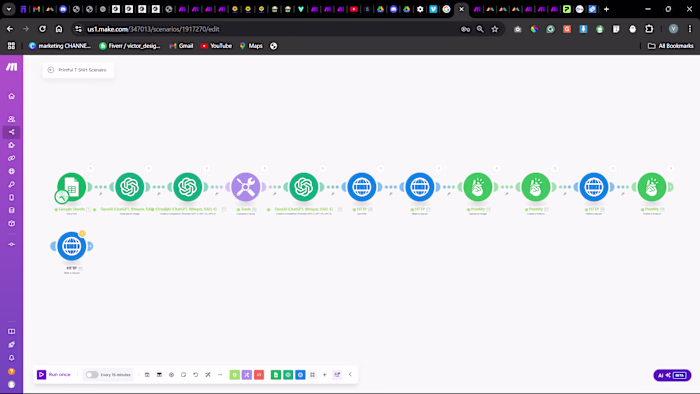Open Resource hub book icon in sidebar
700x394 pixels.
point(12,332)
